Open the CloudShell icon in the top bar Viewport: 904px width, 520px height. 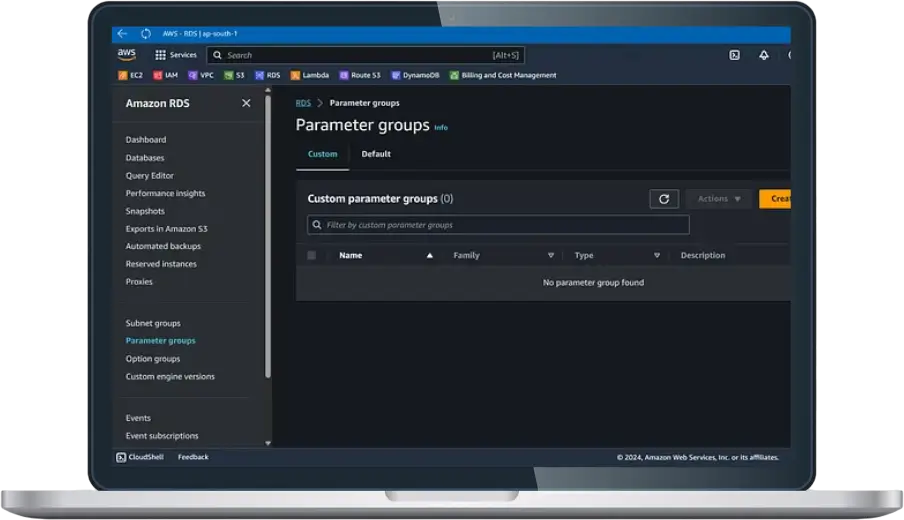pyautogui.click(x=734, y=55)
